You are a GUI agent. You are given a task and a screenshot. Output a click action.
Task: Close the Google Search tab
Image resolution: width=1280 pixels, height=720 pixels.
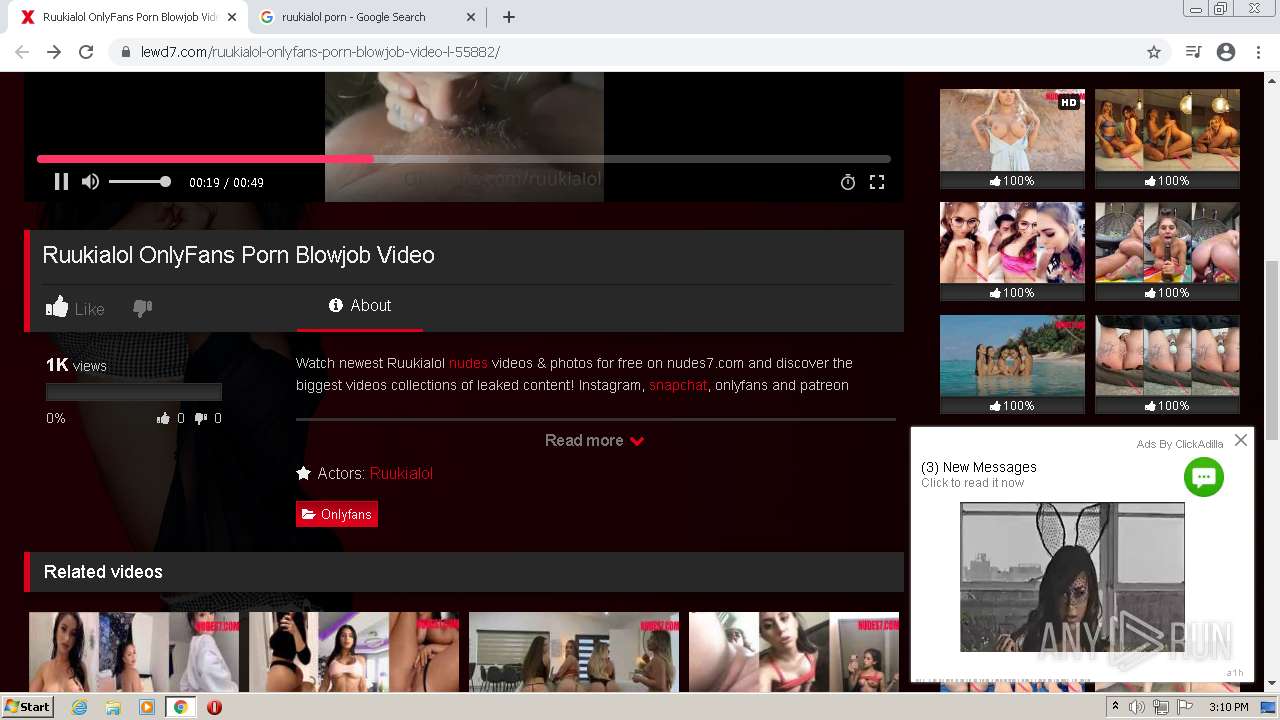click(471, 17)
